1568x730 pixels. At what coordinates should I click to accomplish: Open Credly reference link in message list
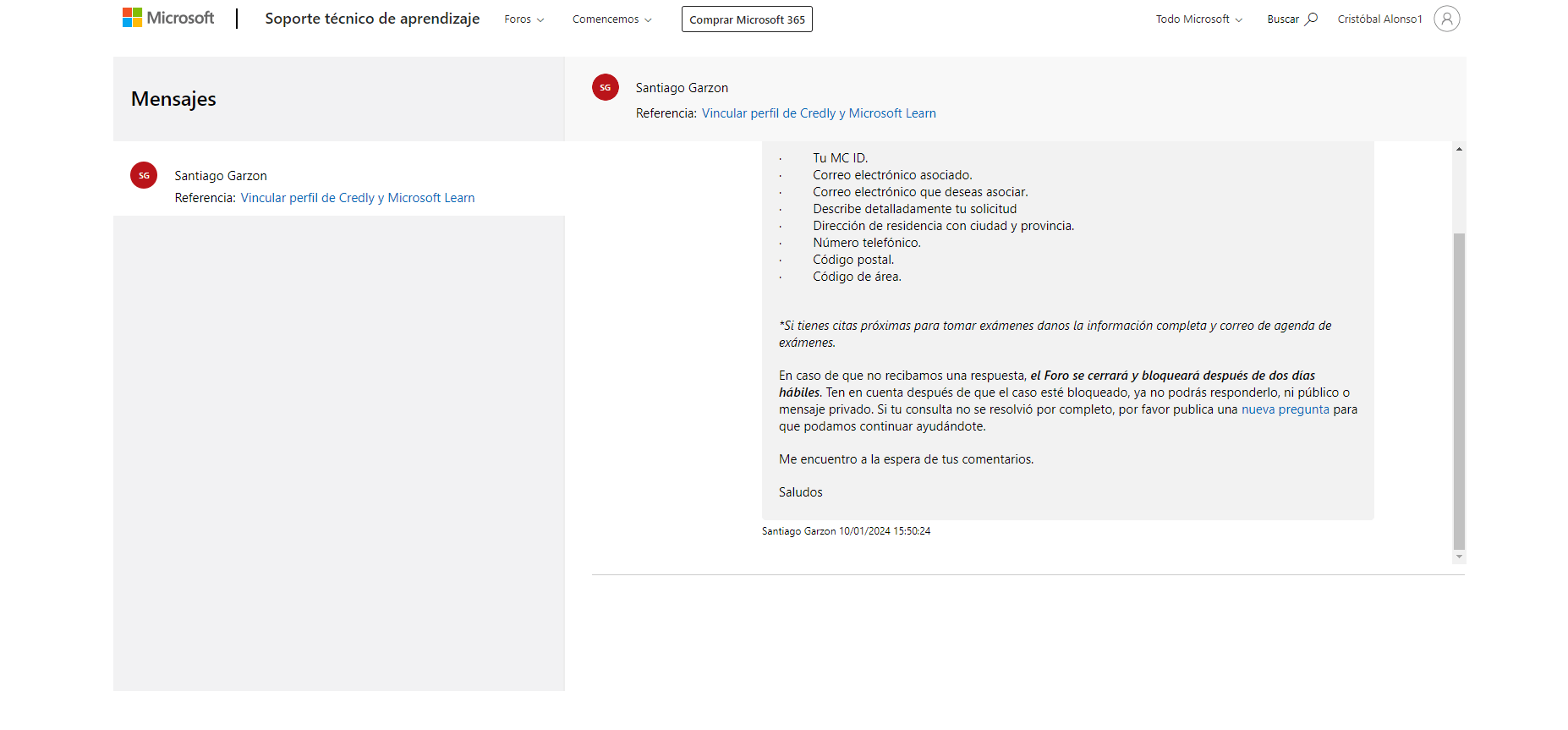pyautogui.click(x=358, y=198)
